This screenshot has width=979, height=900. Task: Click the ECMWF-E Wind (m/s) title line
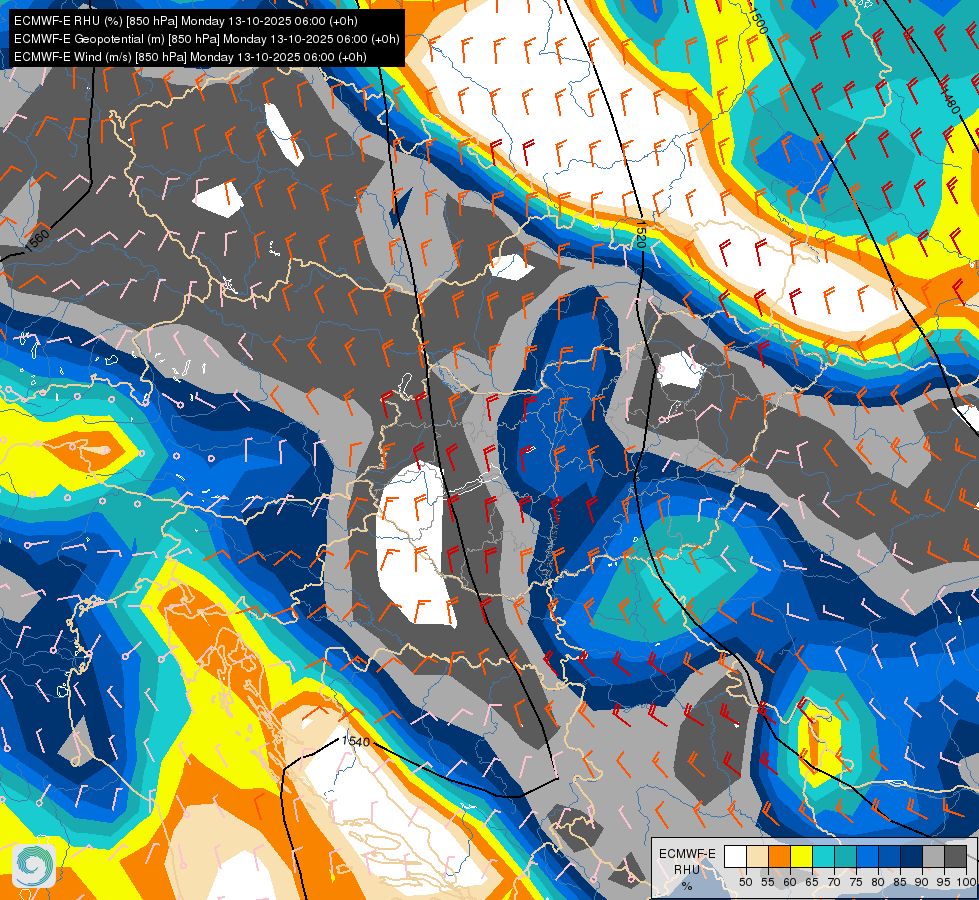pos(190,57)
